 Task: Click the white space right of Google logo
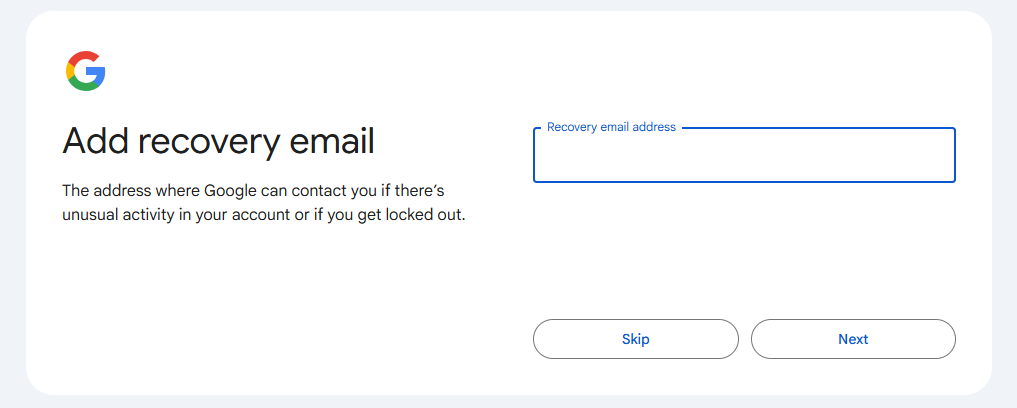(x=300, y=71)
